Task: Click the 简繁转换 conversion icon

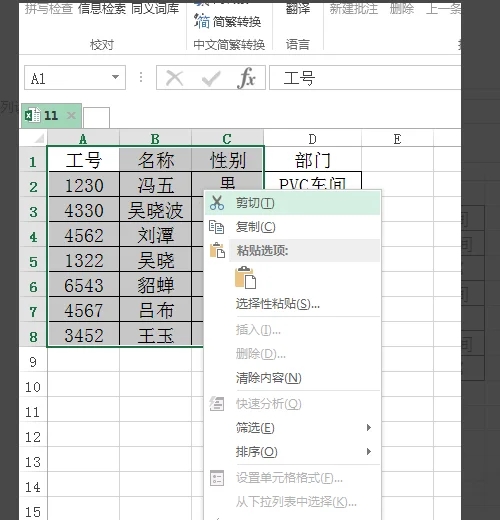Action: 202,21
